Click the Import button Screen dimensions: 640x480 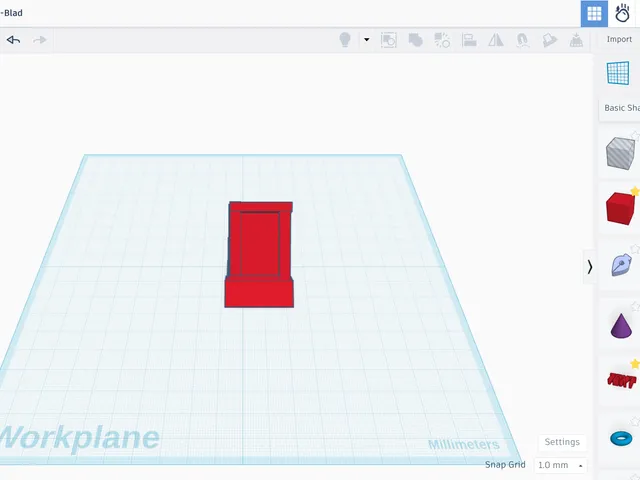tap(619, 39)
